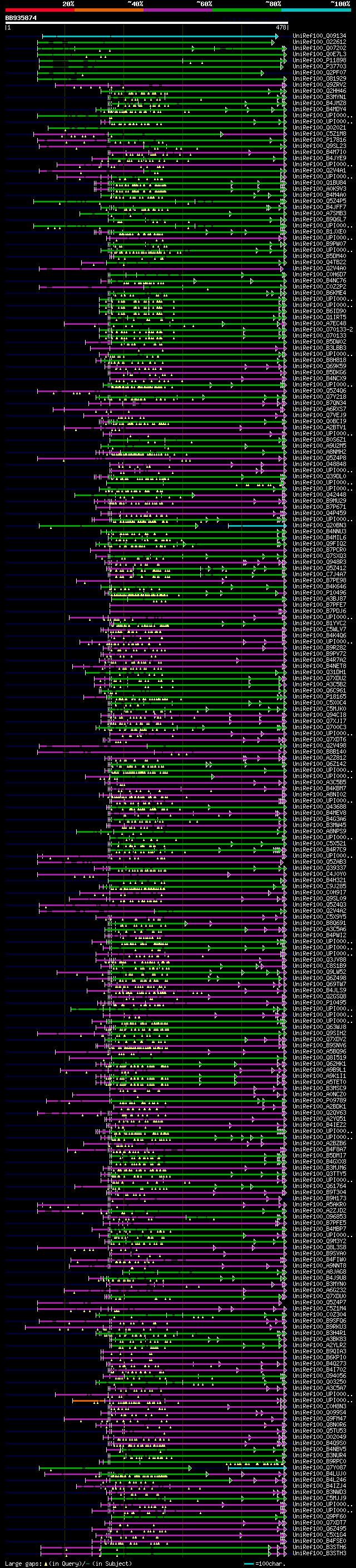
Task: Click the cyan ~100% identity legend segment
Action: (x=316, y=10)
